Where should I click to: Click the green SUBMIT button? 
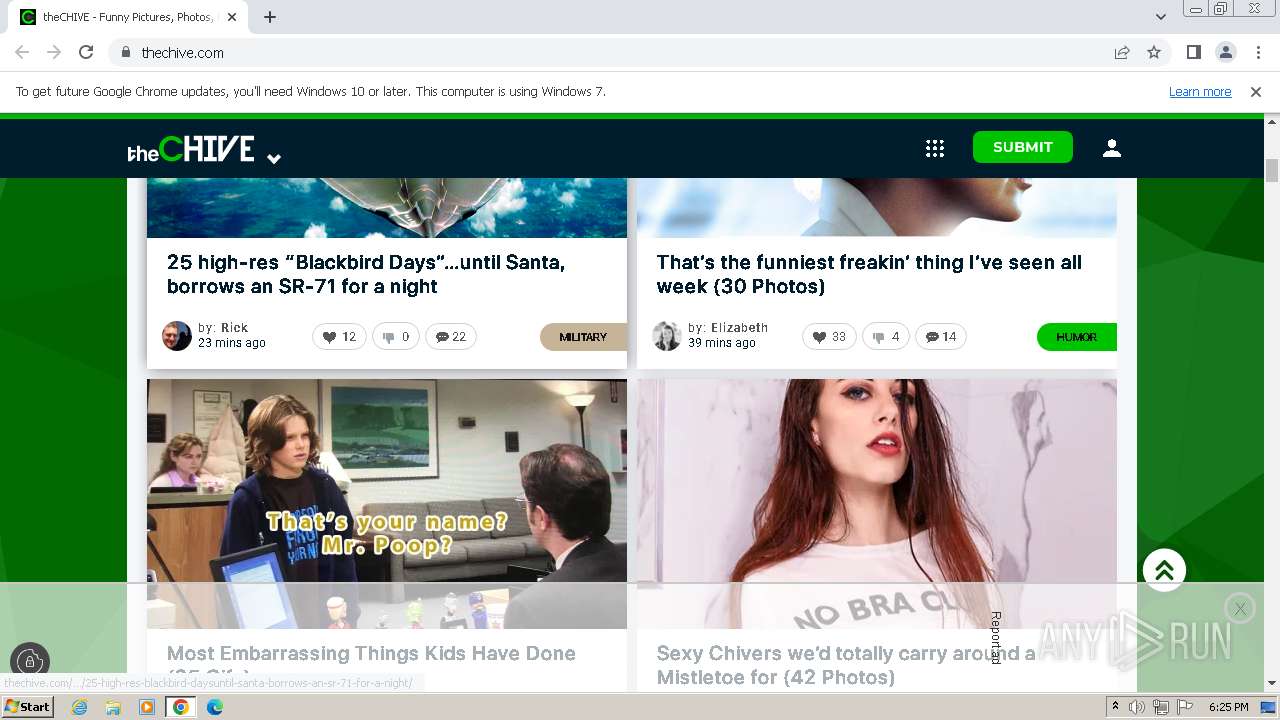click(x=1022, y=147)
